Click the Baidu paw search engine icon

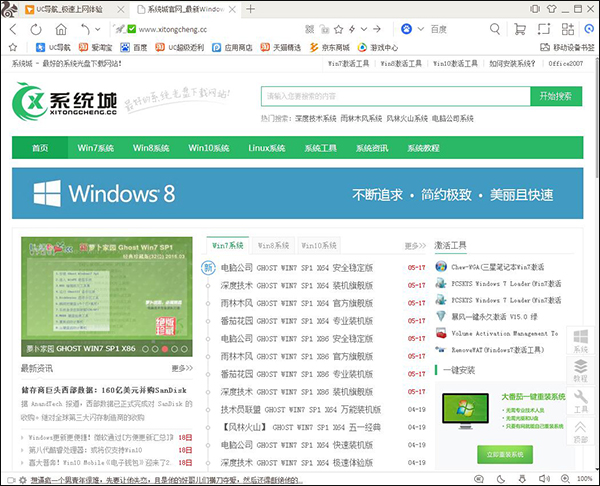[x=406, y=29]
